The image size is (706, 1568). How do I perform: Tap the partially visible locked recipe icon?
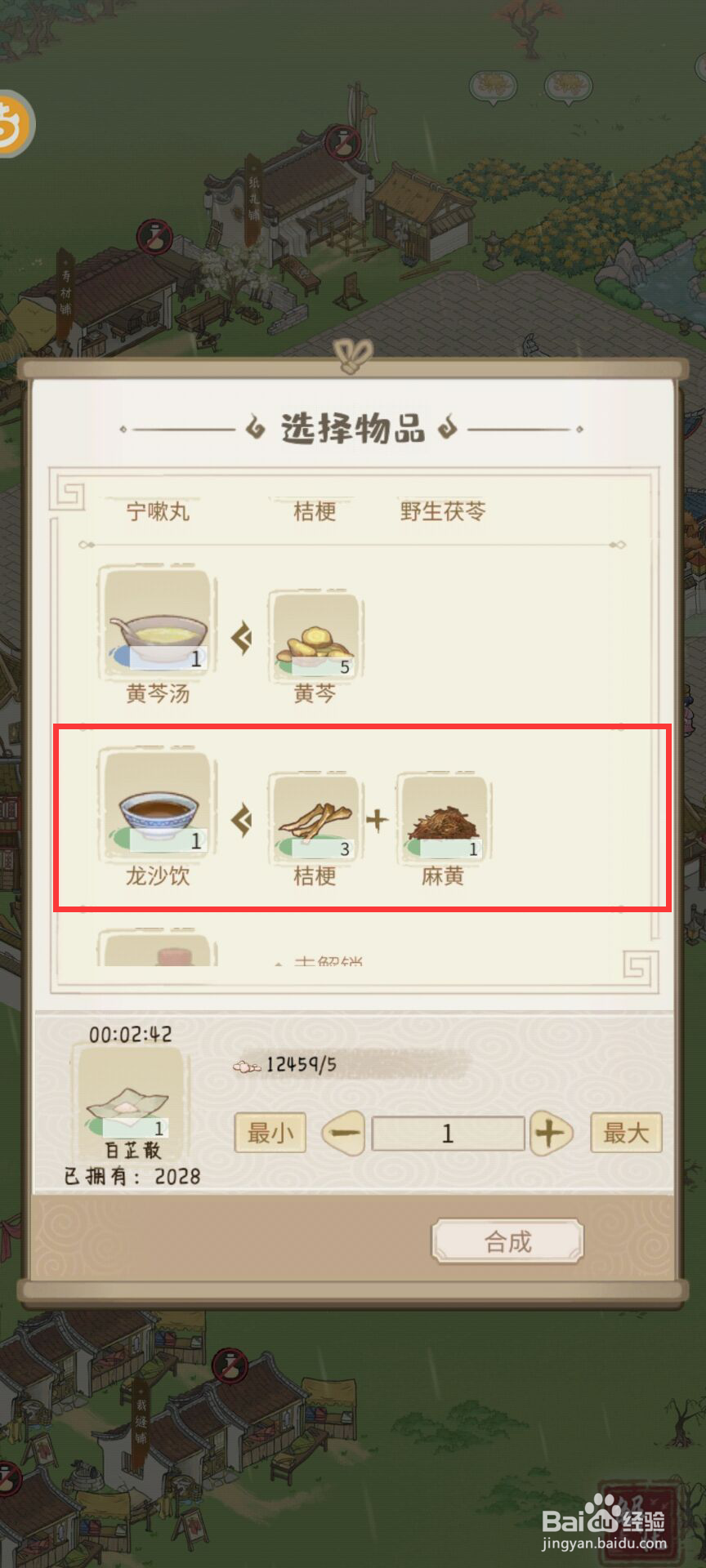tap(158, 947)
